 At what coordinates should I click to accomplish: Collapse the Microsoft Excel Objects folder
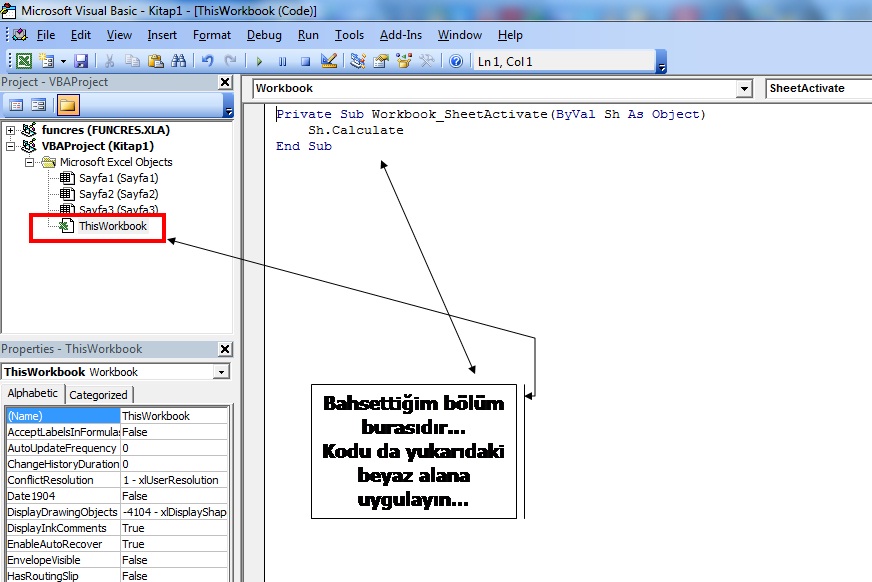click(29, 162)
